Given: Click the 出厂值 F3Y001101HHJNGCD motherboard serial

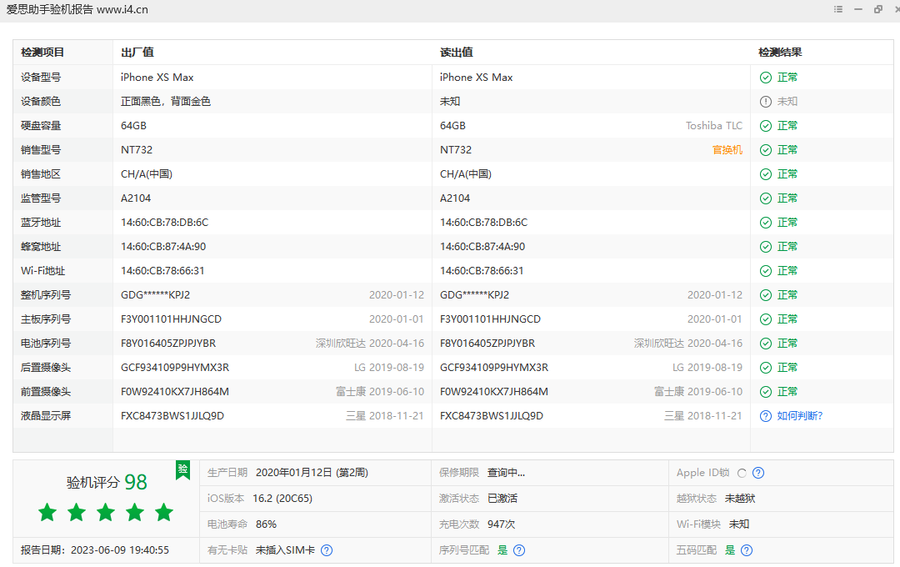Looking at the screenshot, I should click(x=171, y=319).
